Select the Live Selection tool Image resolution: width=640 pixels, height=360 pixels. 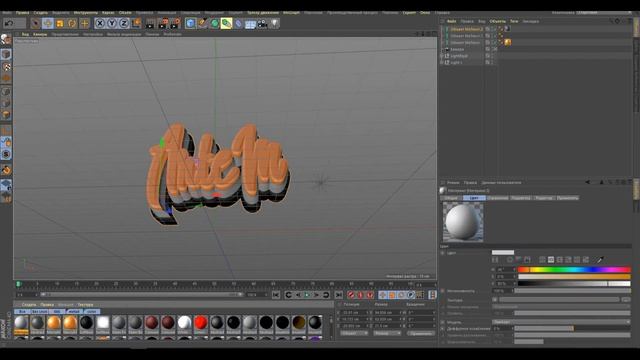[36, 23]
